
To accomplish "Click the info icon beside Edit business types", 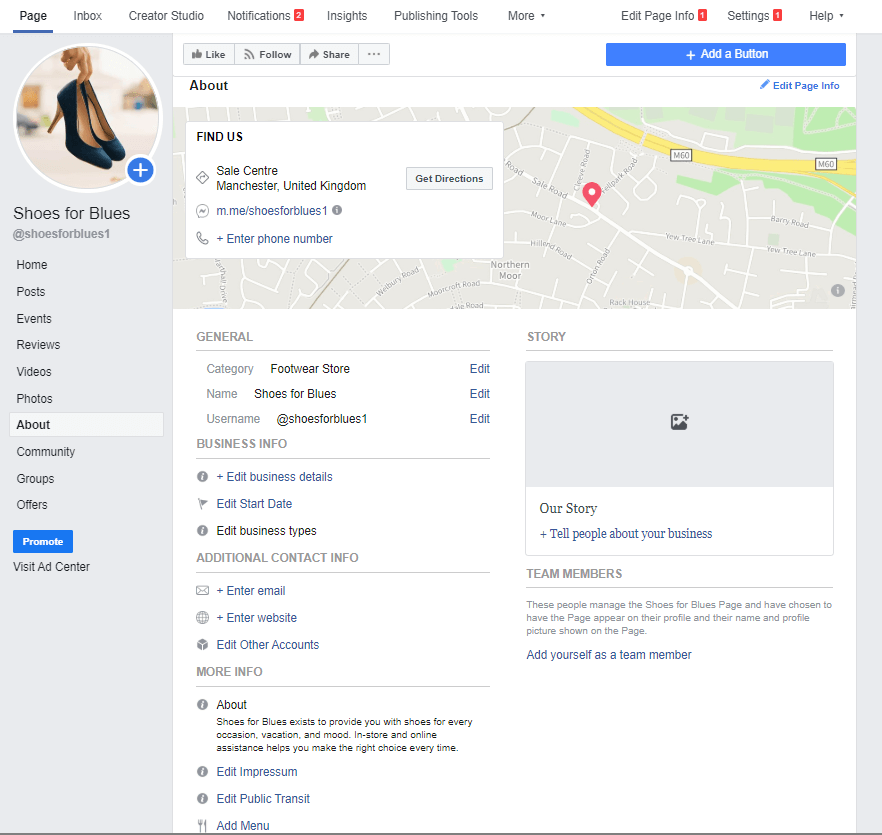I will point(202,531).
